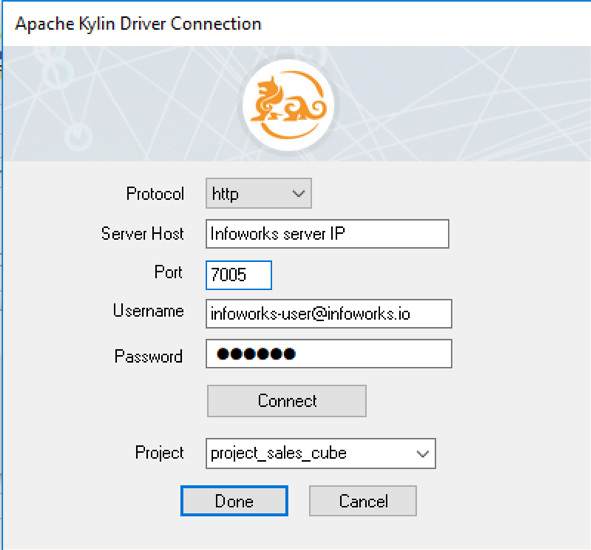This screenshot has height=550, width=591.
Task: Focus the masked Password field
Action: pyautogui.click(x=329, y=354)
